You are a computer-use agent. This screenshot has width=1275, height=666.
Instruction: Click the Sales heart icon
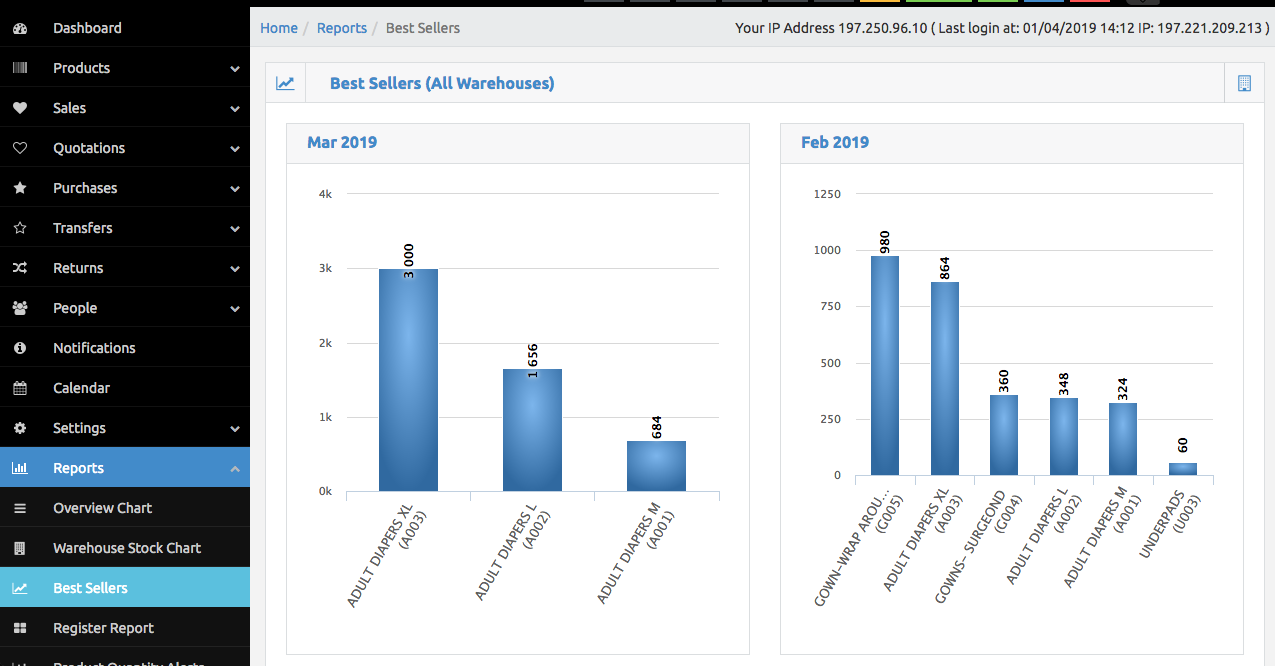pos(20,108)
